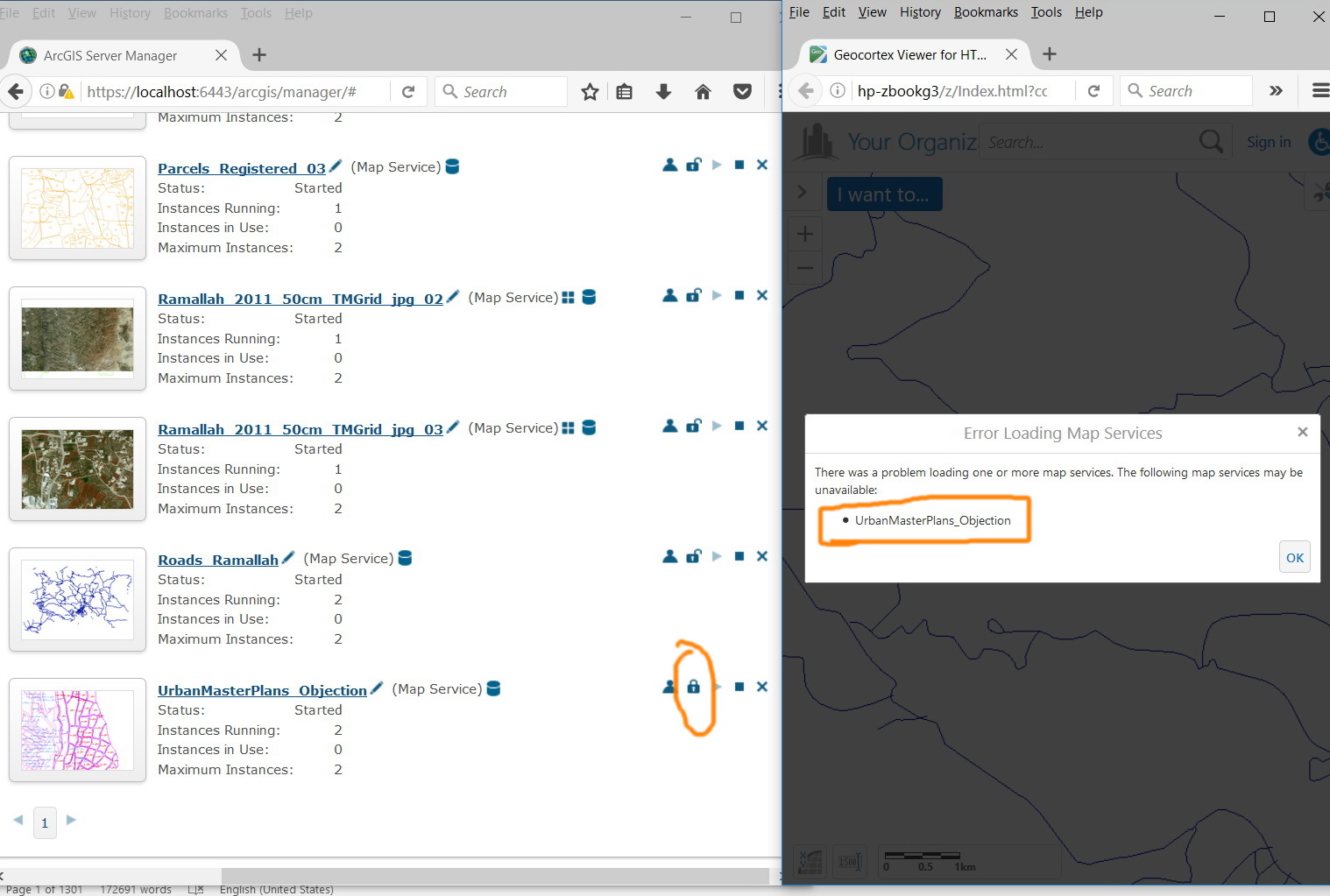Open the Firefox hamburger menu in Geocortex window
Viewport: 1330px width, 896px height.
click(x=1320, y=91)
